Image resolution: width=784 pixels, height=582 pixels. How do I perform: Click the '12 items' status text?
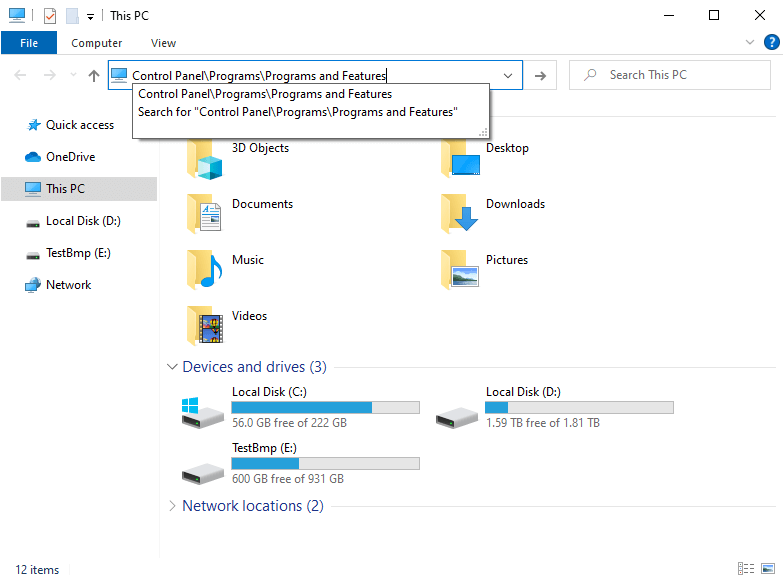37,570
